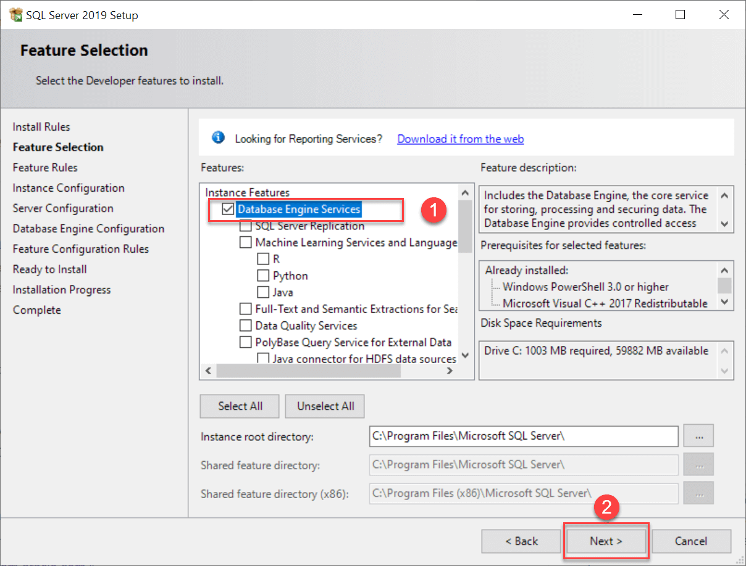Select Install Rules step in sidebar
Screen dimensions: 747x566
click(x=41, y=127)
